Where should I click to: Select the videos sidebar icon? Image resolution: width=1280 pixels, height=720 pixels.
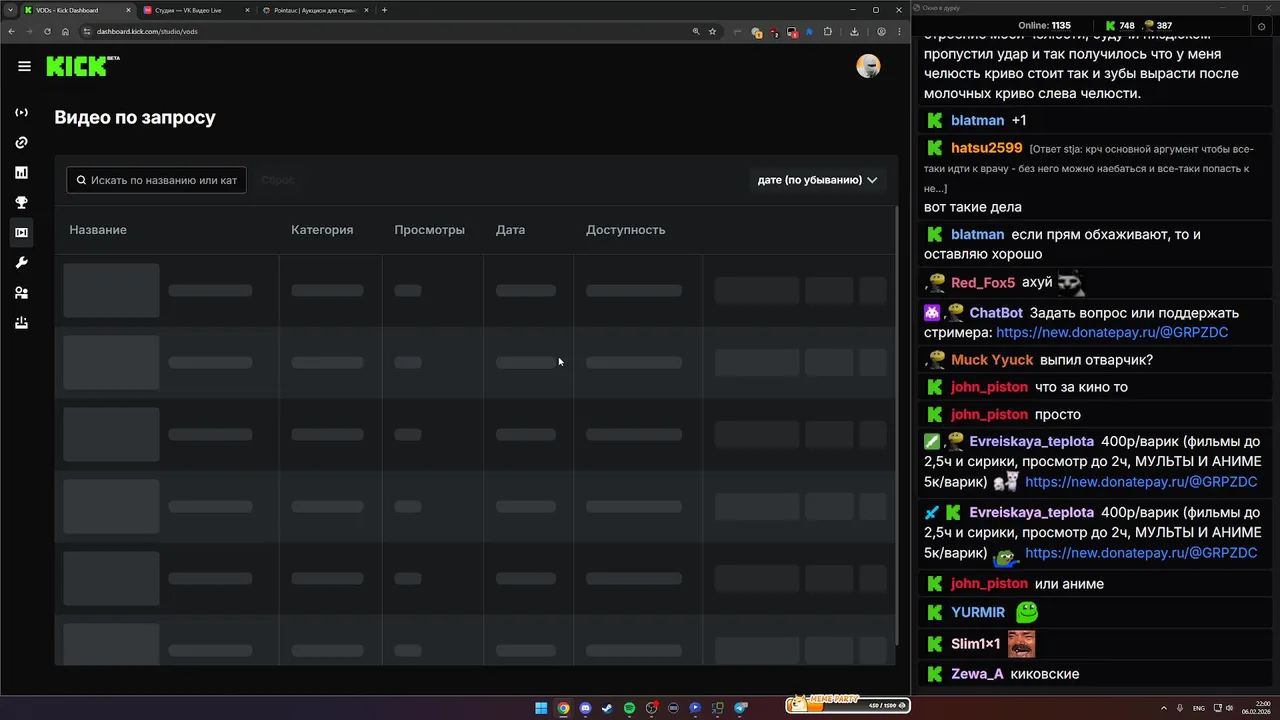(21, 232)
